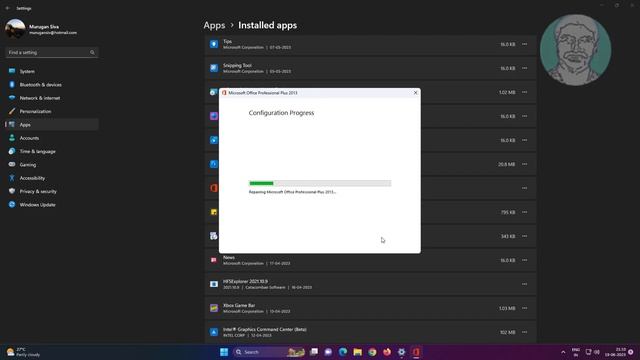Click the Tips app icon
640x360 pixels.
click(x=214, y=44)
